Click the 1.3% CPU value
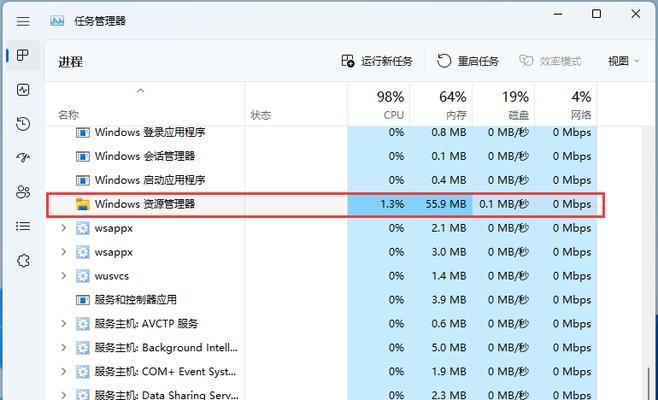Image resolution: width=658 pixels, height=400 pixels. click(x=392, y=204)
